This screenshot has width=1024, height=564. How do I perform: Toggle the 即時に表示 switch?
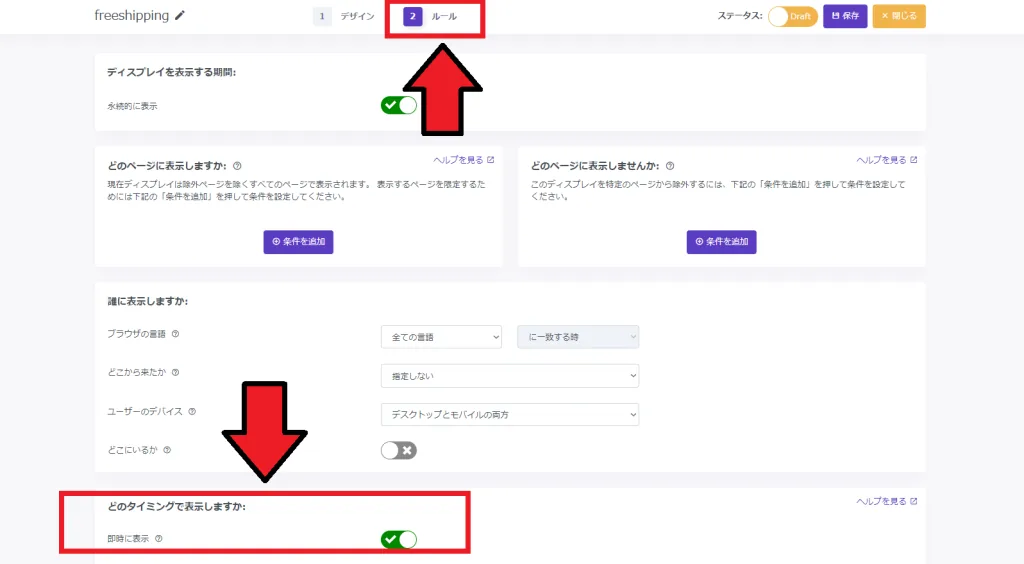click(398, 539)
